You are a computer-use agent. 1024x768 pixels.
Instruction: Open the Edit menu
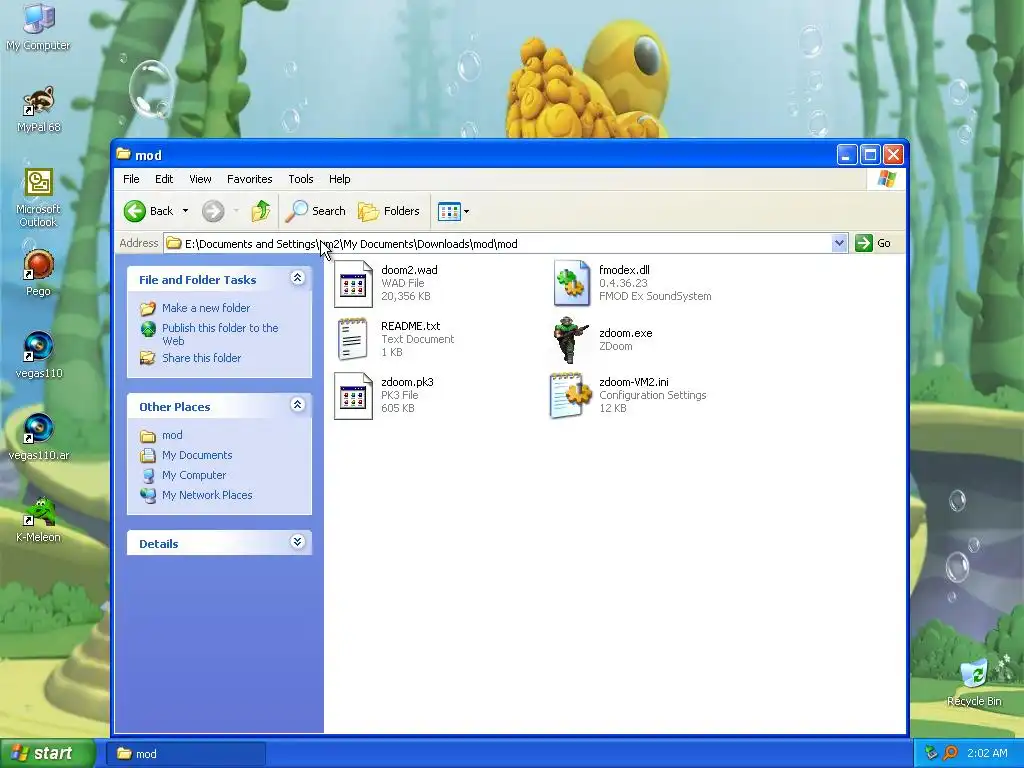click(x=164, y=179)
